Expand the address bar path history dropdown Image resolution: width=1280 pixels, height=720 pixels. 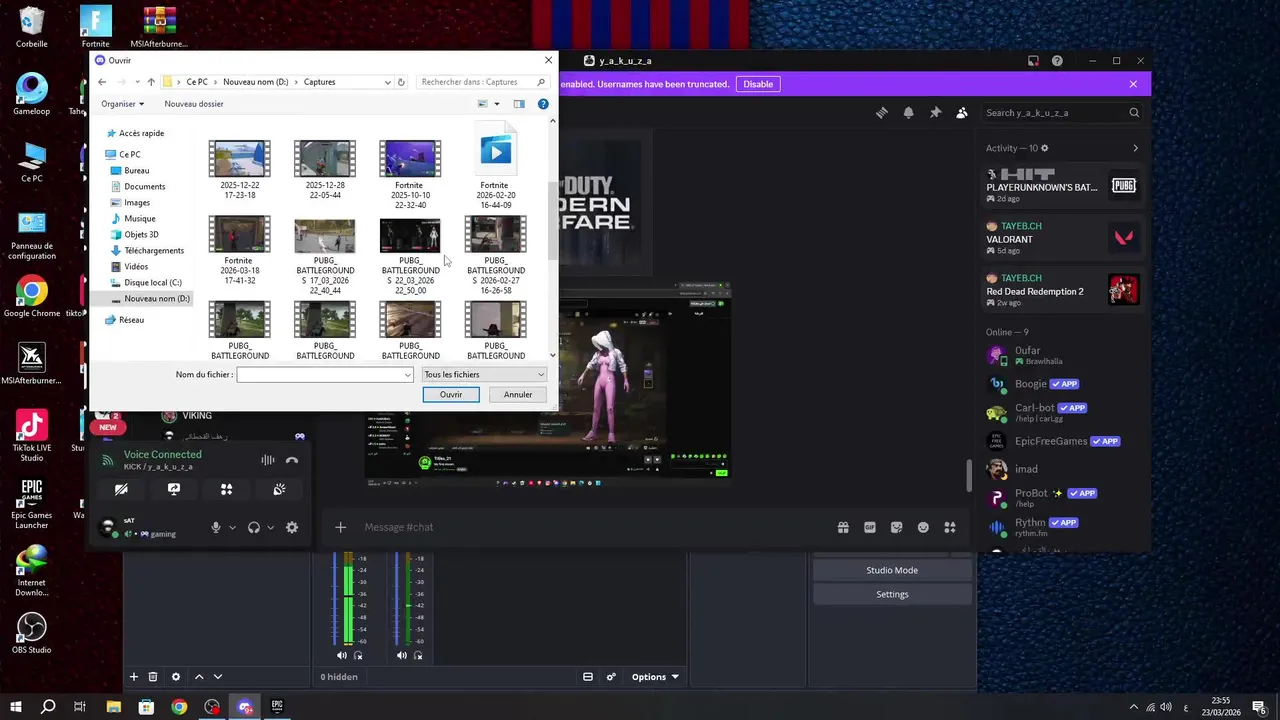click(387, 82)
